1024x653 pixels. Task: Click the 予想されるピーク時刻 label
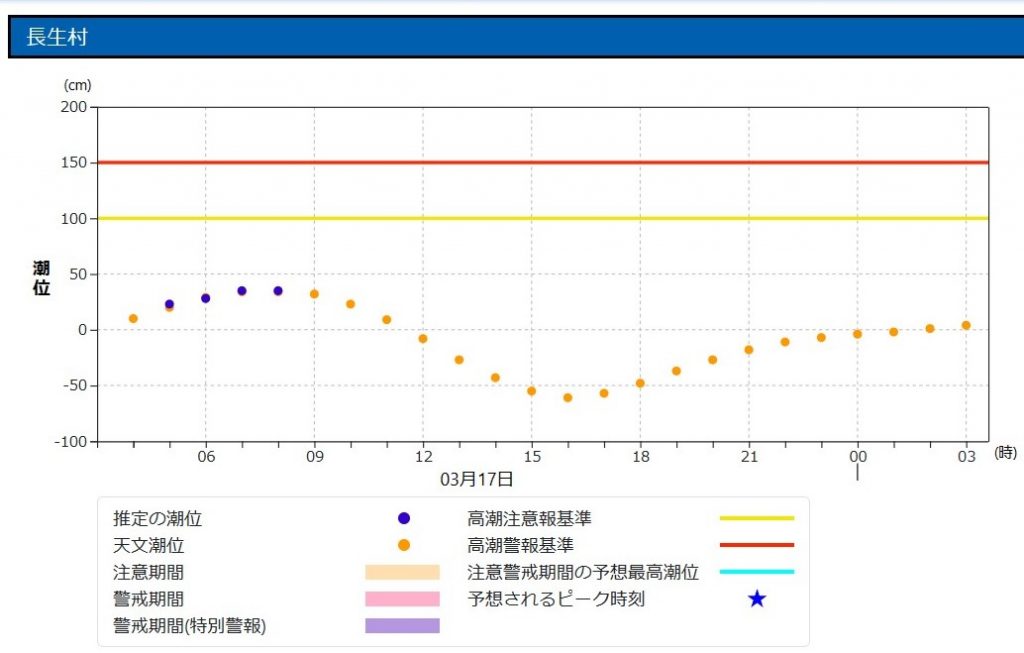(x=556, y=599)
